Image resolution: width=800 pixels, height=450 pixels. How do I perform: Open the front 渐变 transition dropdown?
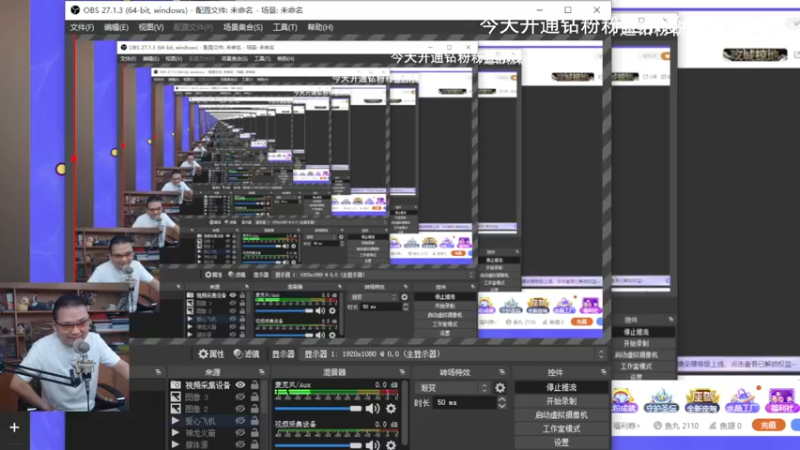coord(453,388)
